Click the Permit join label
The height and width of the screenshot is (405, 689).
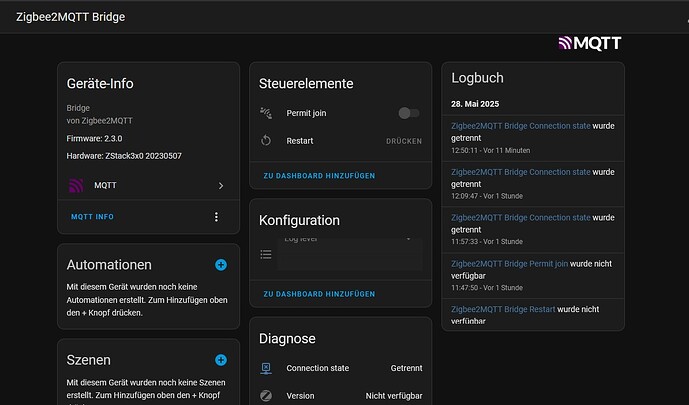click(x=306, y=113)
